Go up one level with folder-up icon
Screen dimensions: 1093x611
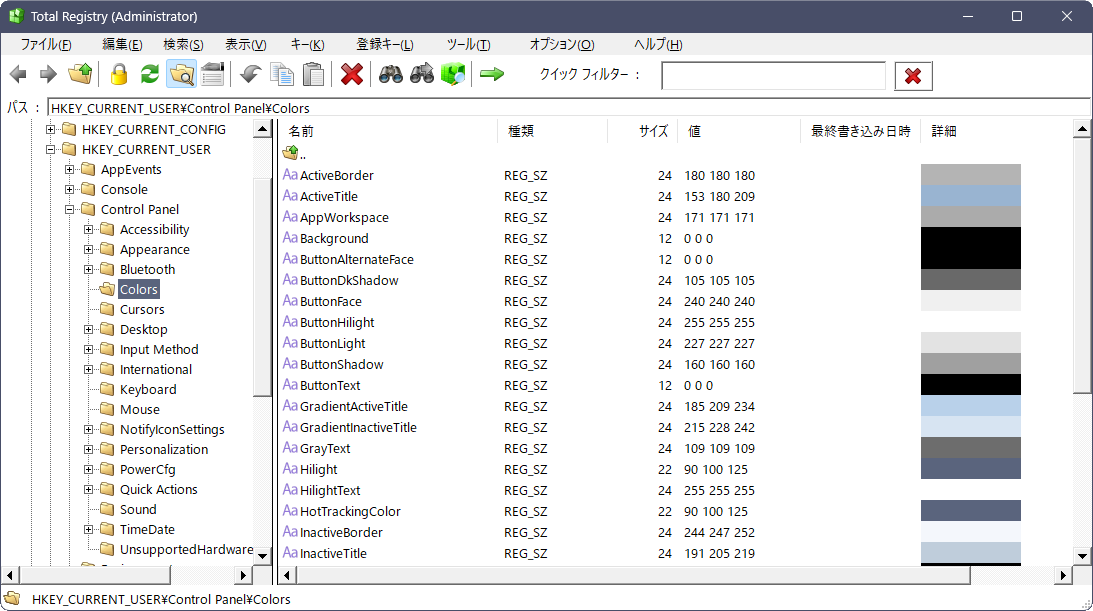click(80, 74)
